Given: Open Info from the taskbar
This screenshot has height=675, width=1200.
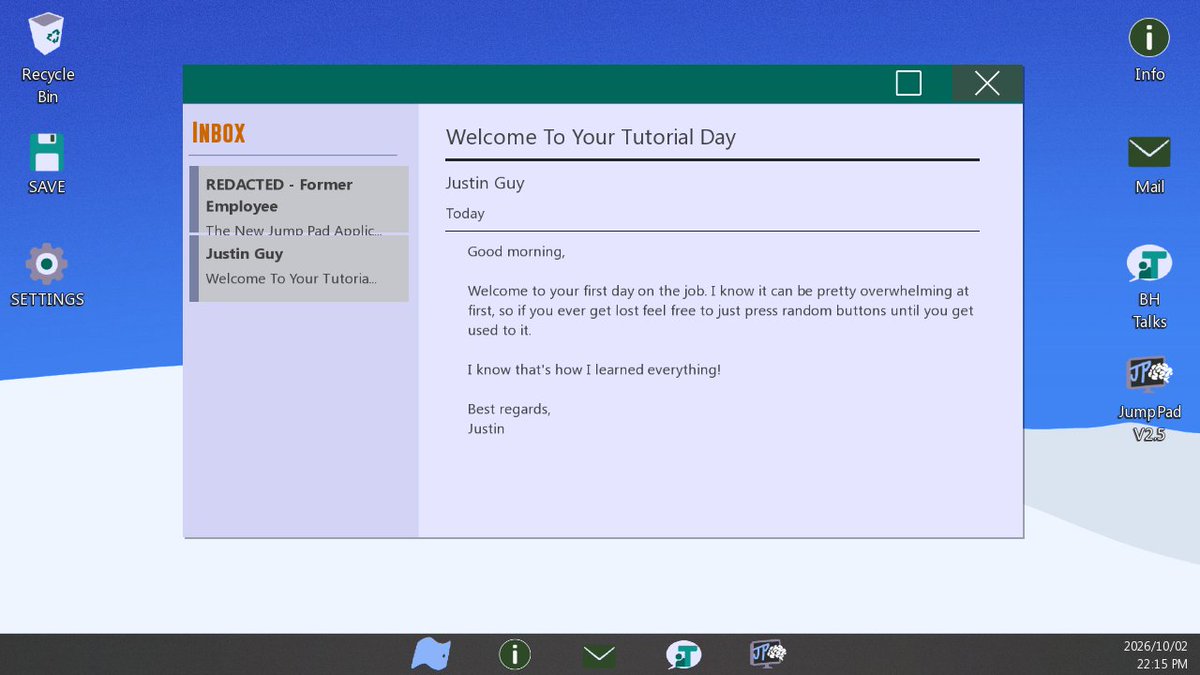Looking at the screenshot, I should (515, 655).
